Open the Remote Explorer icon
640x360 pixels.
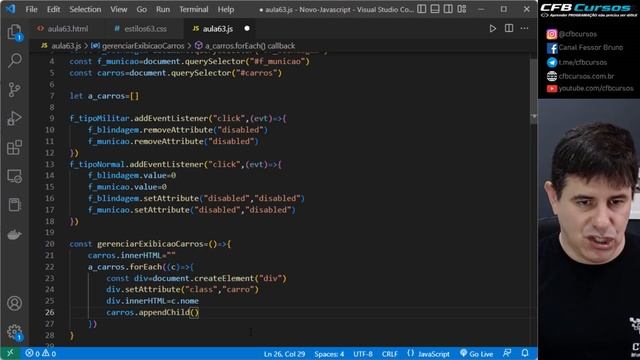(x=14, y=176)
